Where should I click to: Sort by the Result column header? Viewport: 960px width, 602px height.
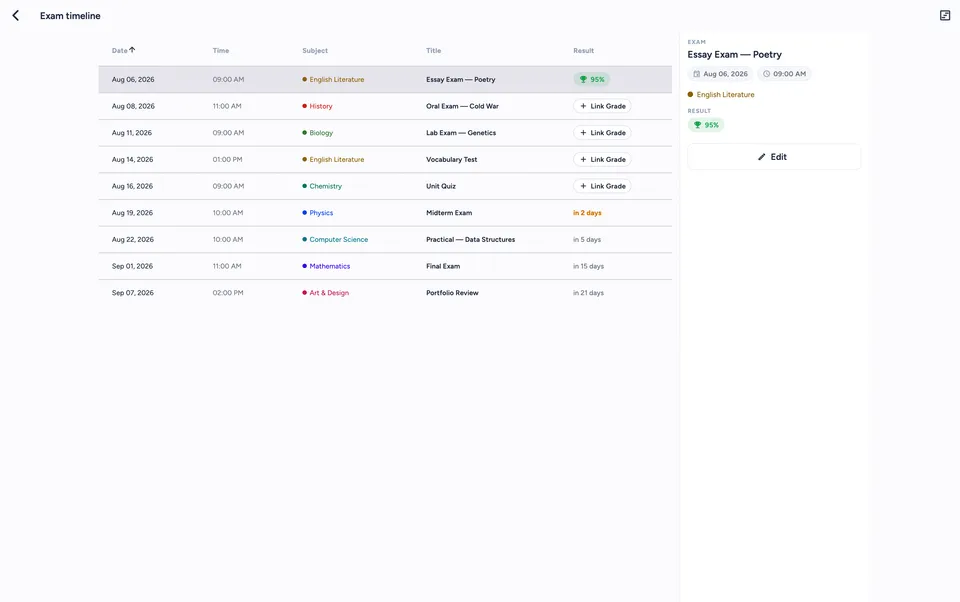click(583, 51)
